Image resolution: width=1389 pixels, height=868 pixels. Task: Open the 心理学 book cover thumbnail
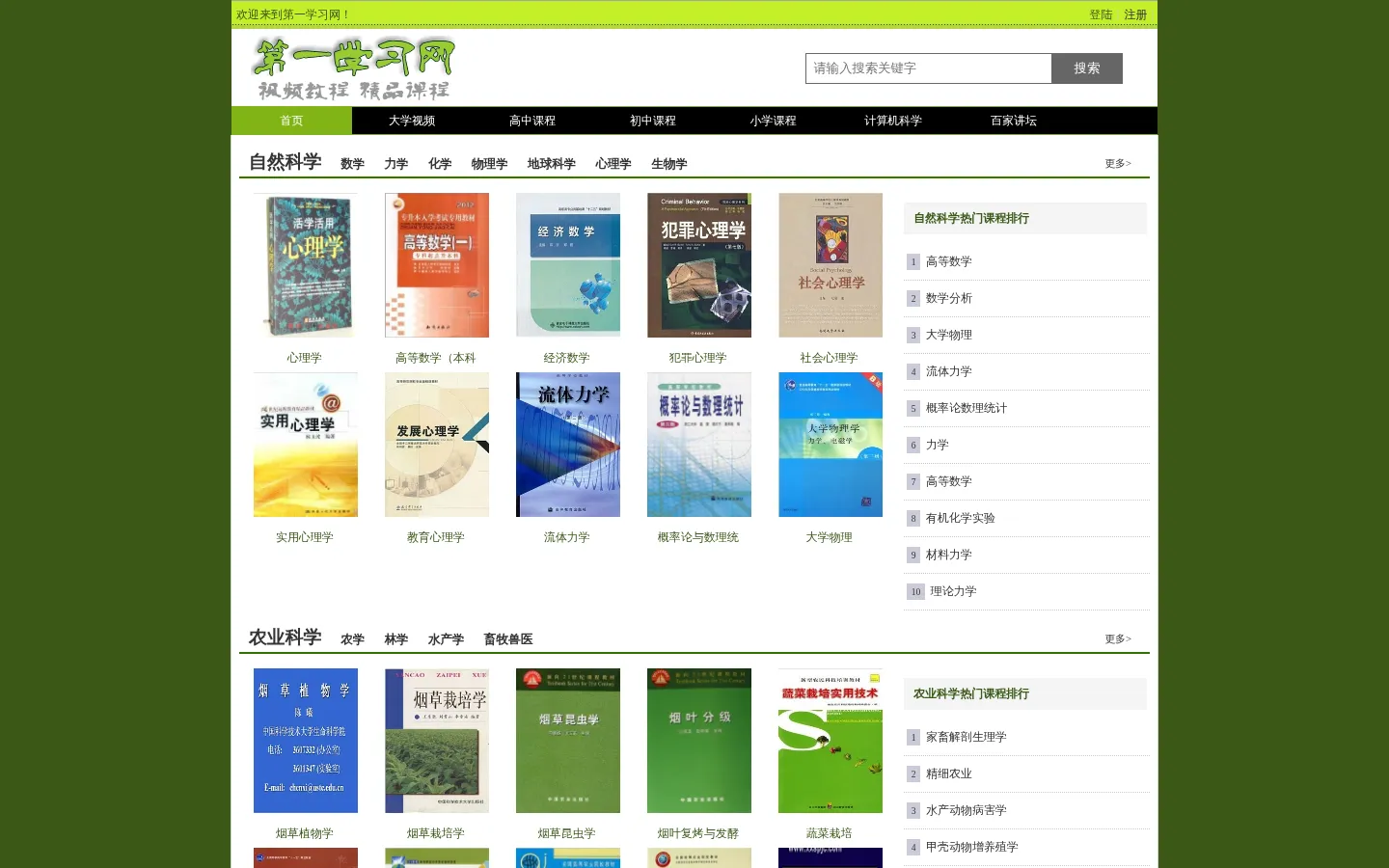(306, 265)
